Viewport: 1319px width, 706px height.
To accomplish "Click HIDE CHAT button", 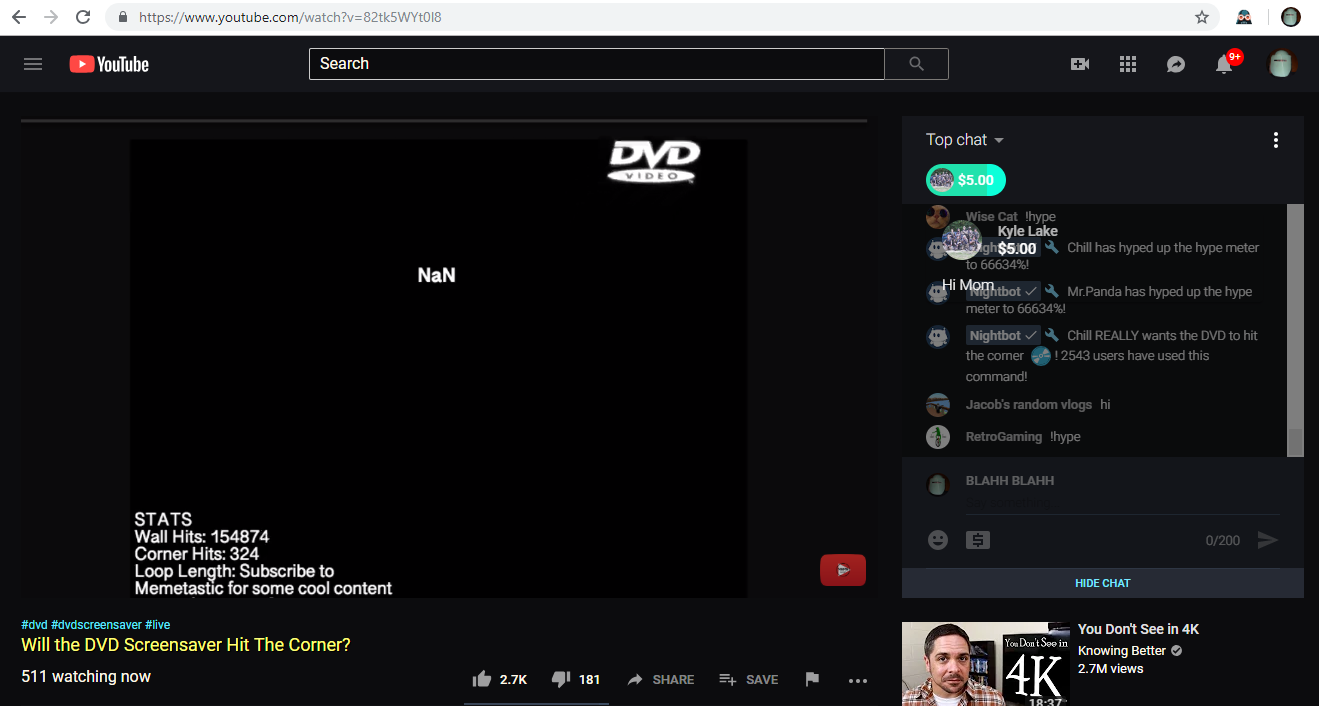I will coord(1103,583).
